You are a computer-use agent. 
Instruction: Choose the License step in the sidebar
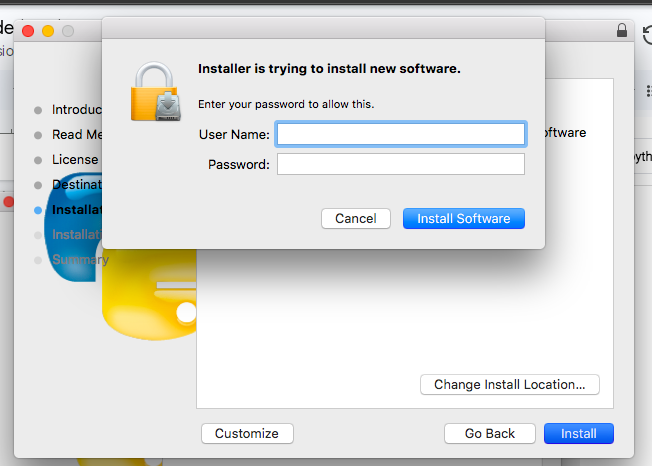pos(75,160)
